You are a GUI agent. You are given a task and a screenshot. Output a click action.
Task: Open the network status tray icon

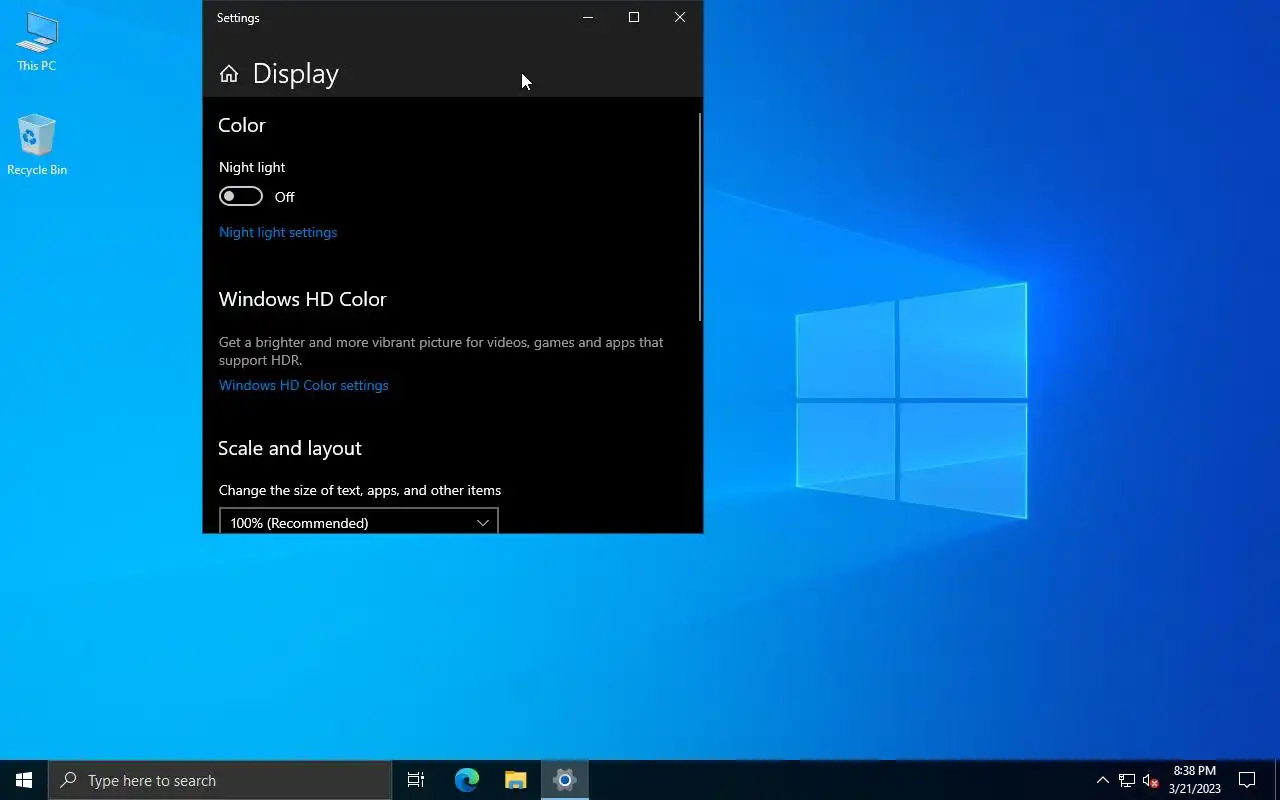[x=1127, y=780]
